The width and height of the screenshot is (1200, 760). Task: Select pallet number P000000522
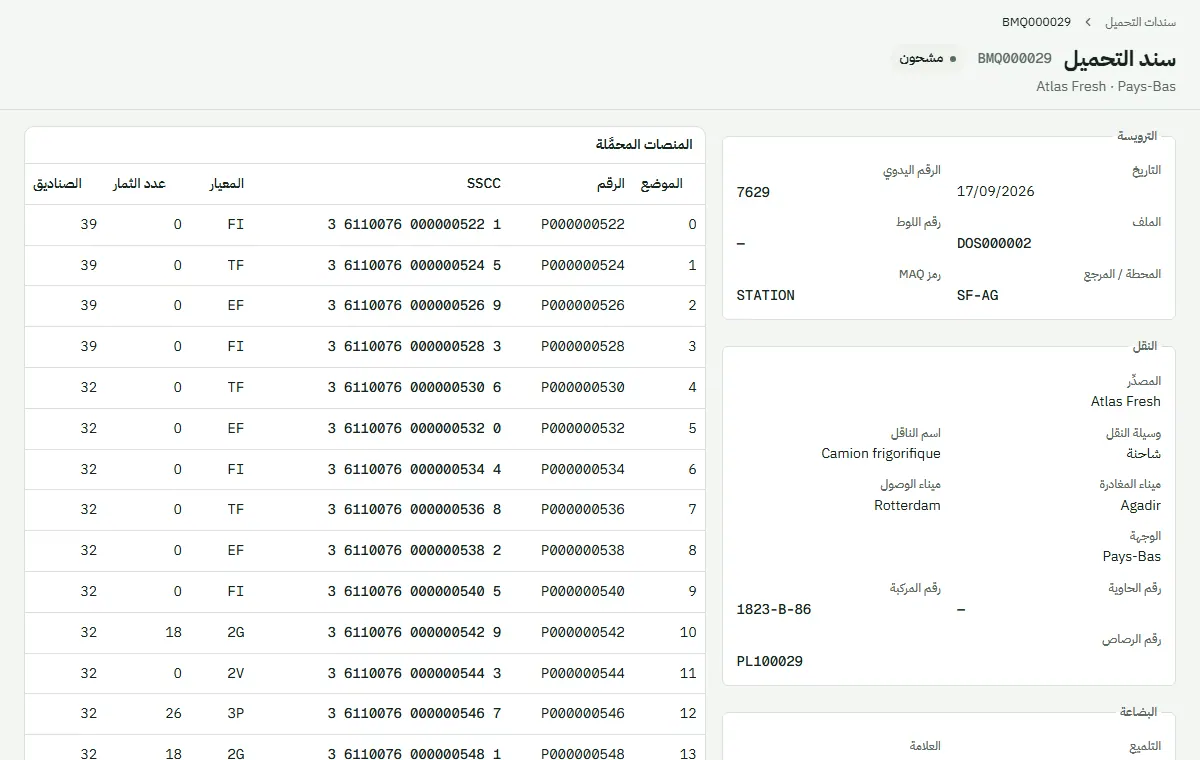click(583, 225)
